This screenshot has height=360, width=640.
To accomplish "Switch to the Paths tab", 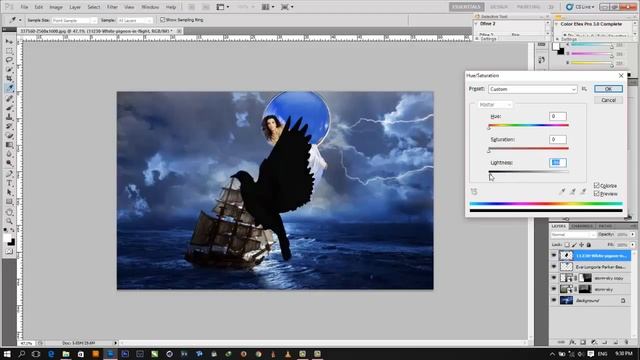I will click(x=605, y=226).
